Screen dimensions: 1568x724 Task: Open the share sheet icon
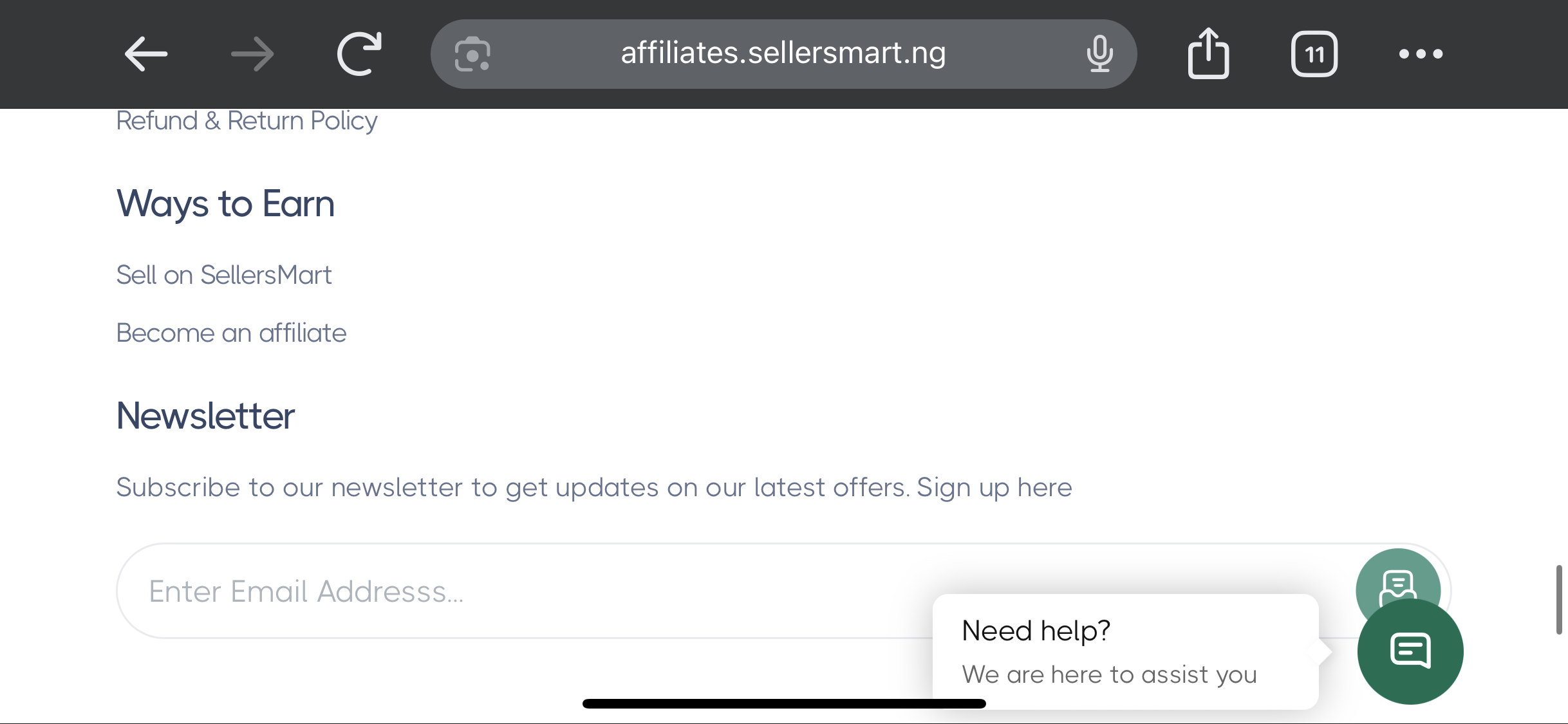coord(1208,53)
